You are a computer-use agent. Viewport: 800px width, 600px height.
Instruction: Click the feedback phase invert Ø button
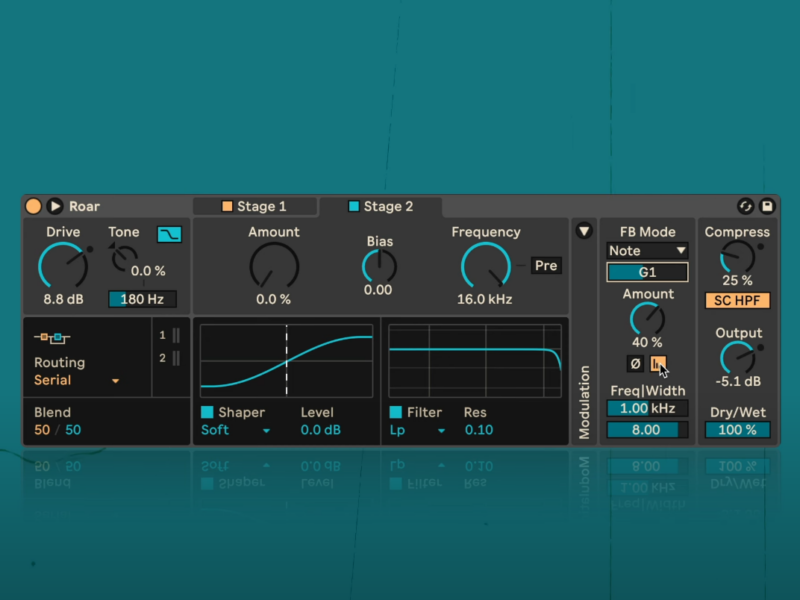click(635, 364)
